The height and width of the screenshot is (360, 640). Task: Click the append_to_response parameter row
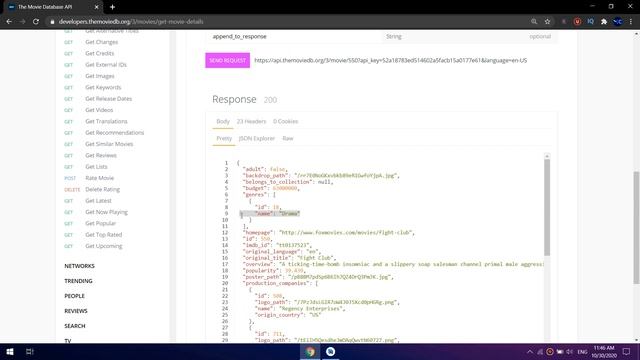point(382,36)
